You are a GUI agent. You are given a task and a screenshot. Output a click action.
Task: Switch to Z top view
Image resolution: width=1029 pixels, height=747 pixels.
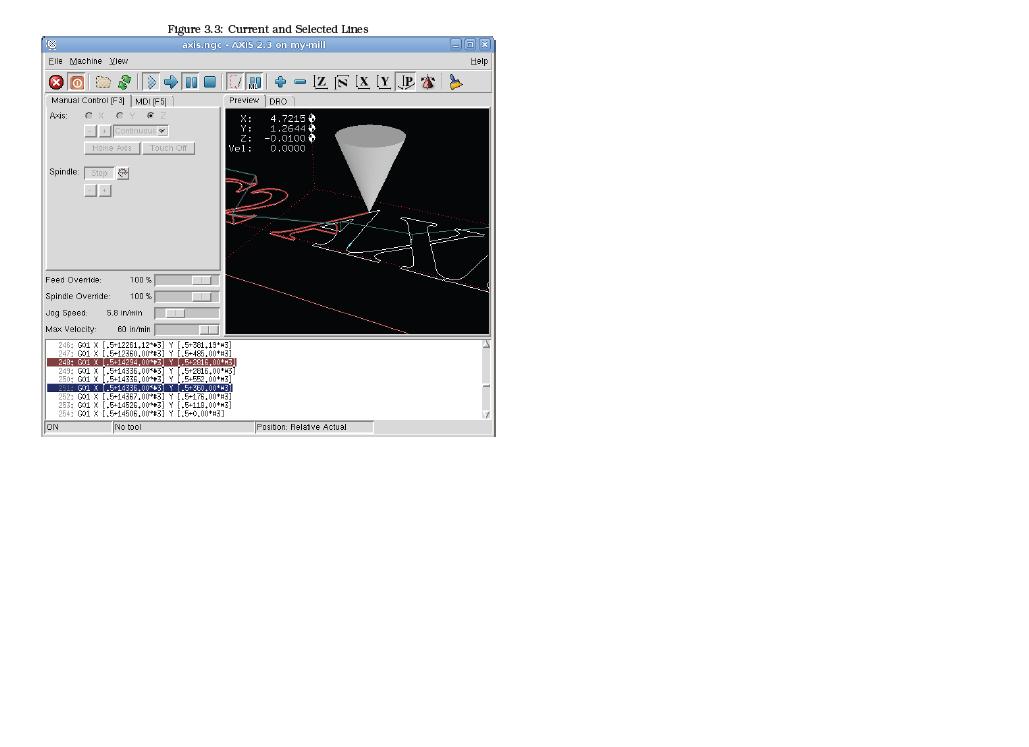click(x=320, y=82)
